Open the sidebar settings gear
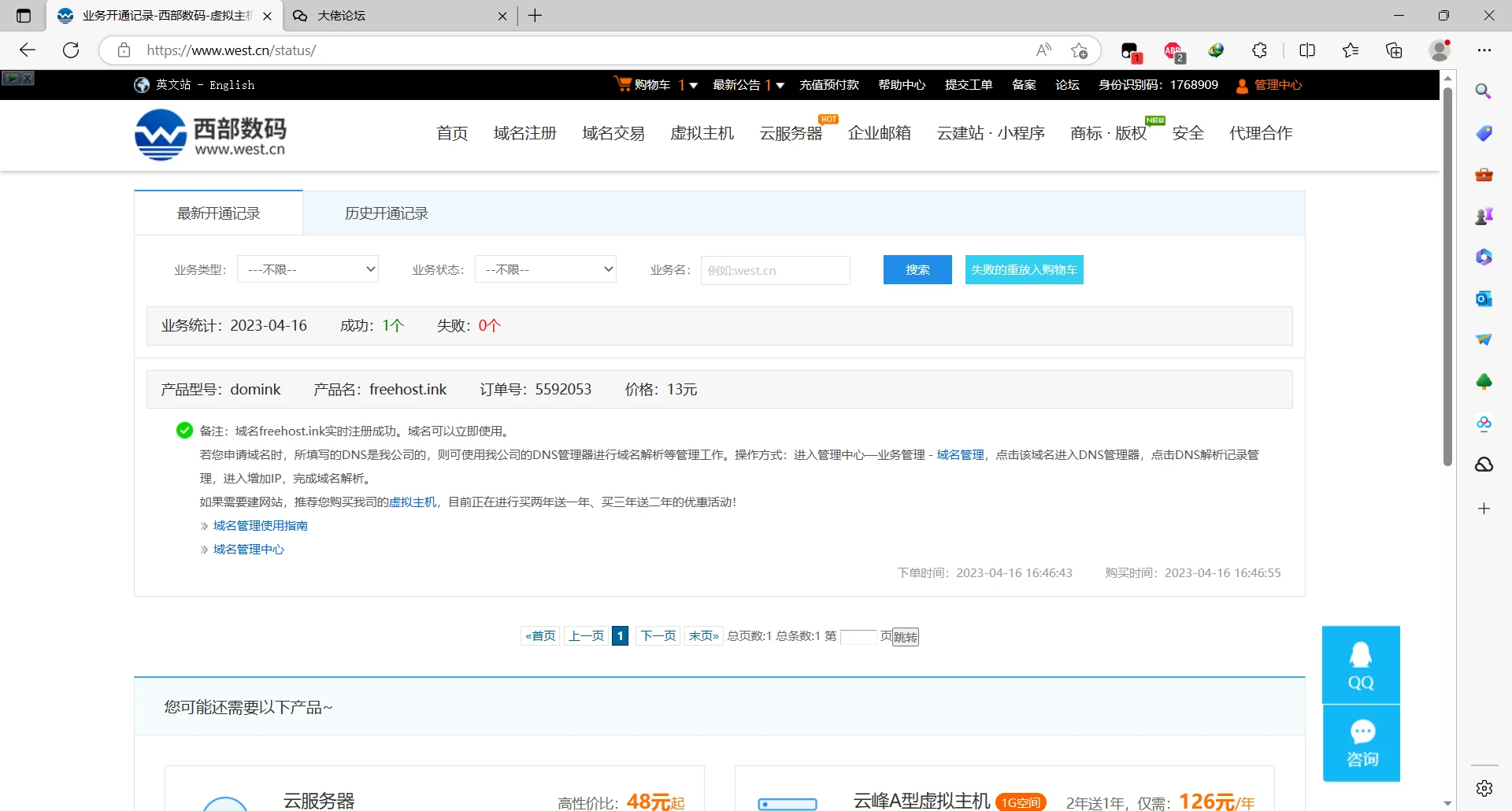Image resolution: width=1512 pixels, height=811 pixels. point(1484,788)
